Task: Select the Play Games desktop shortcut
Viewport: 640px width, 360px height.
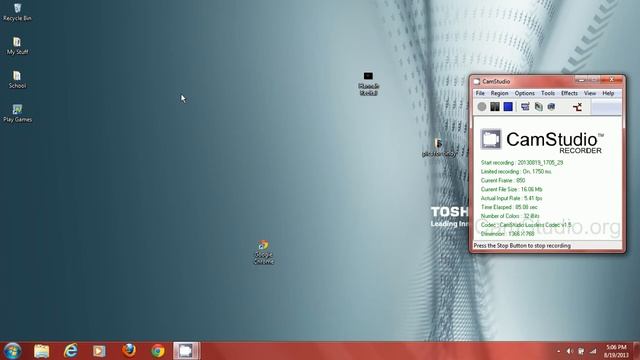Action: coord(17,113)
